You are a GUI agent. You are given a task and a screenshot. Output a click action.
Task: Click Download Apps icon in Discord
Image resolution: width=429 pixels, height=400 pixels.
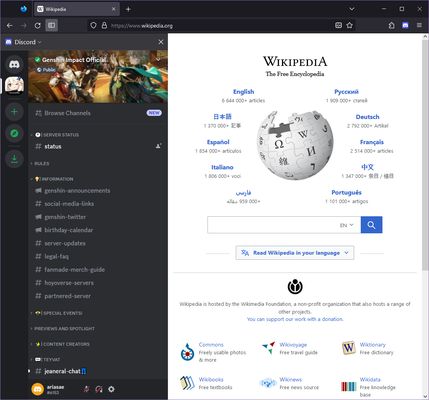pyautogui.click(x=14, y=159)
